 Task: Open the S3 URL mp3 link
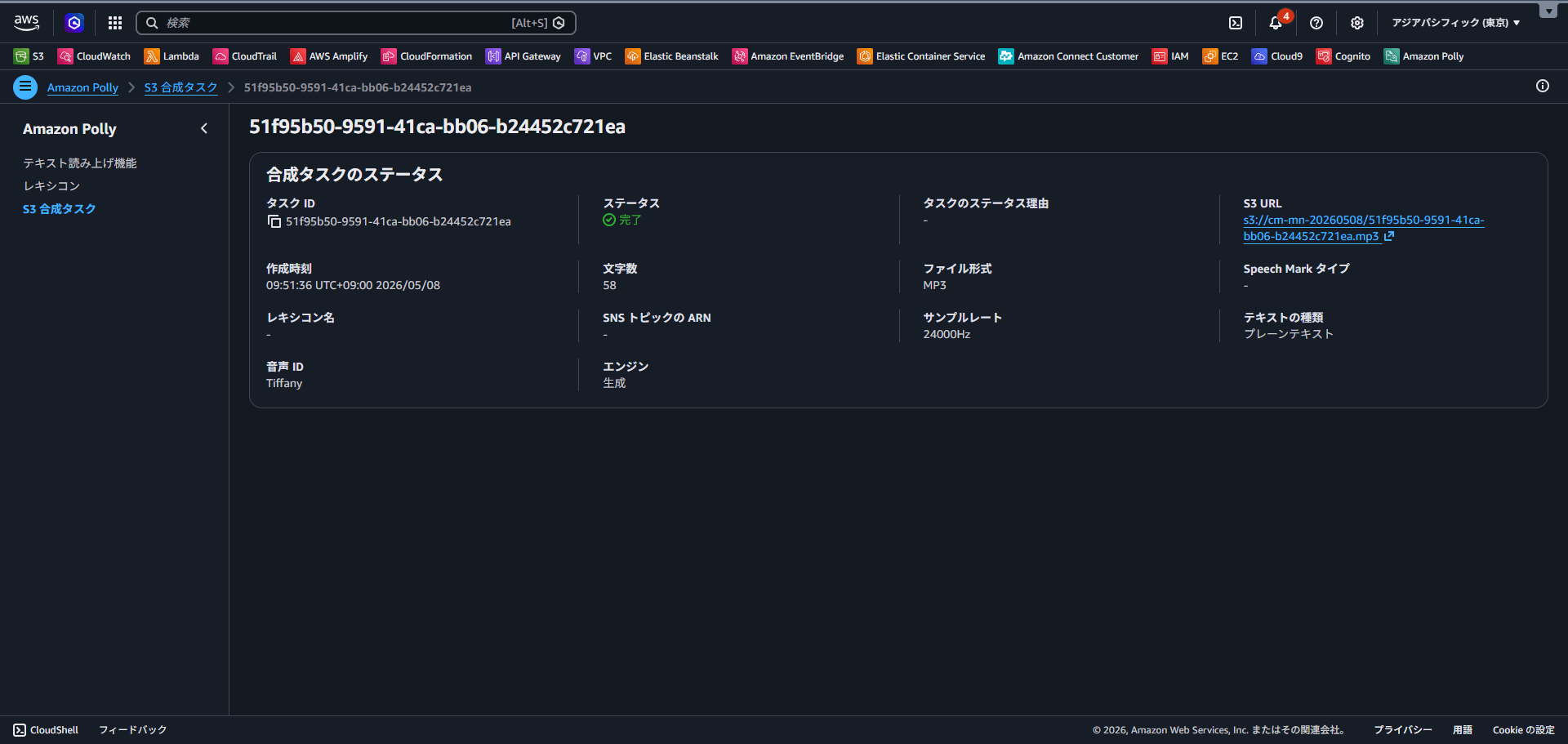[x=1363, y=228]
